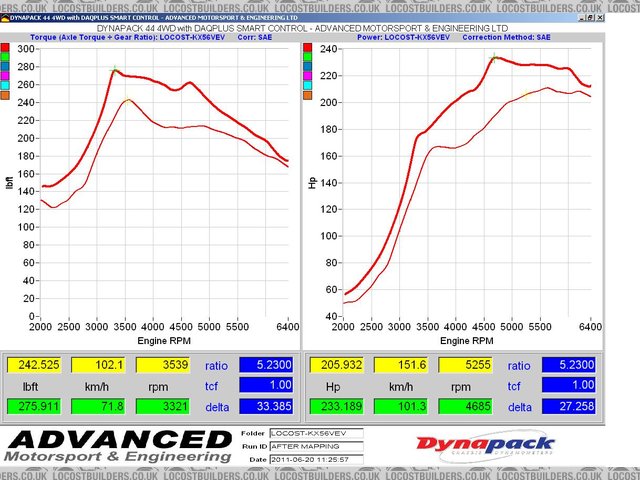Click the orange swatch beside the power graph

click(x=308, y=107)
